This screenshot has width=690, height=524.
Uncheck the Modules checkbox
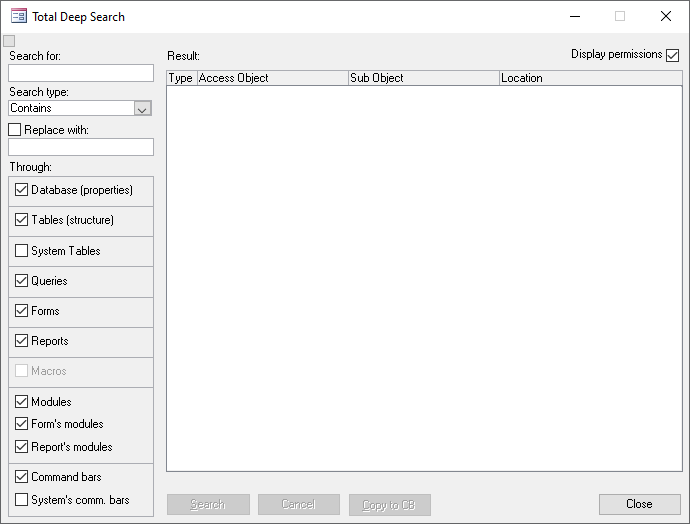(x=22, y=402)
